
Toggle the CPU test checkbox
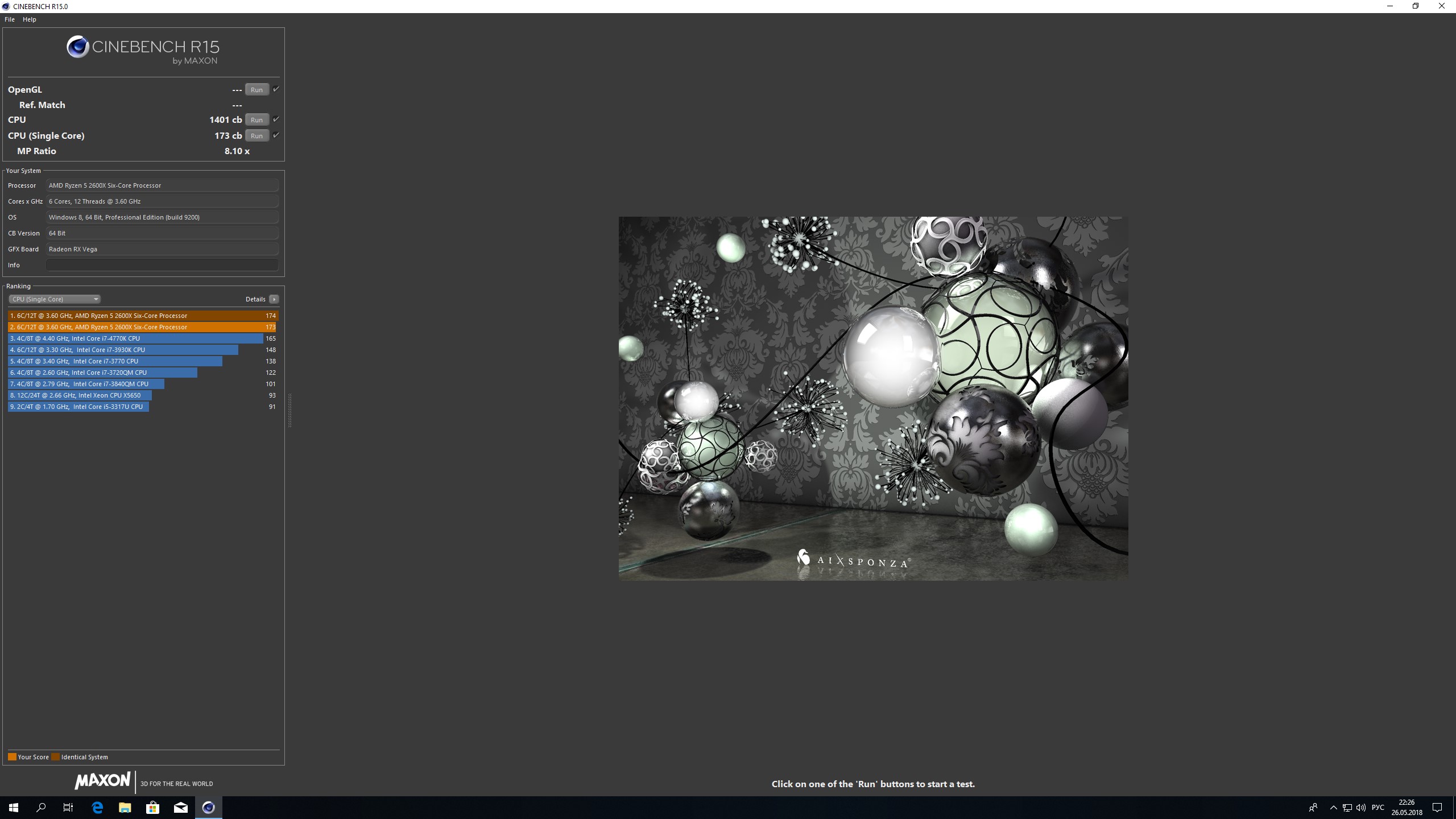pyautogui.click(x=276, y=119)
